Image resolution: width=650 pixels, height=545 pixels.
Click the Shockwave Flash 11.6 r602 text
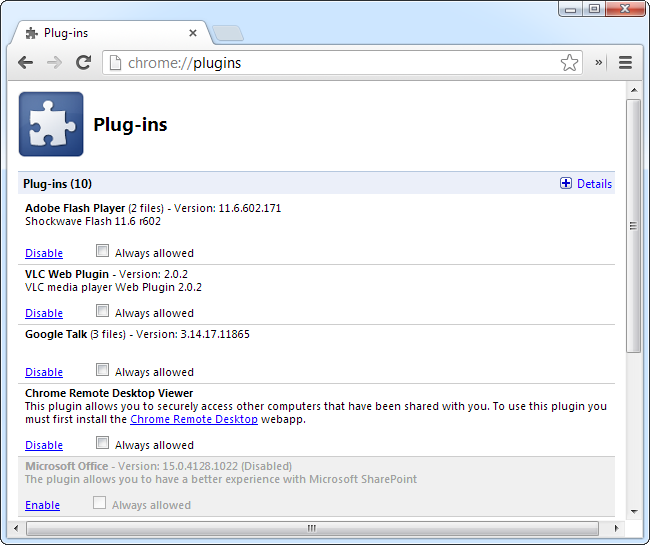click(x=93, y=221)
